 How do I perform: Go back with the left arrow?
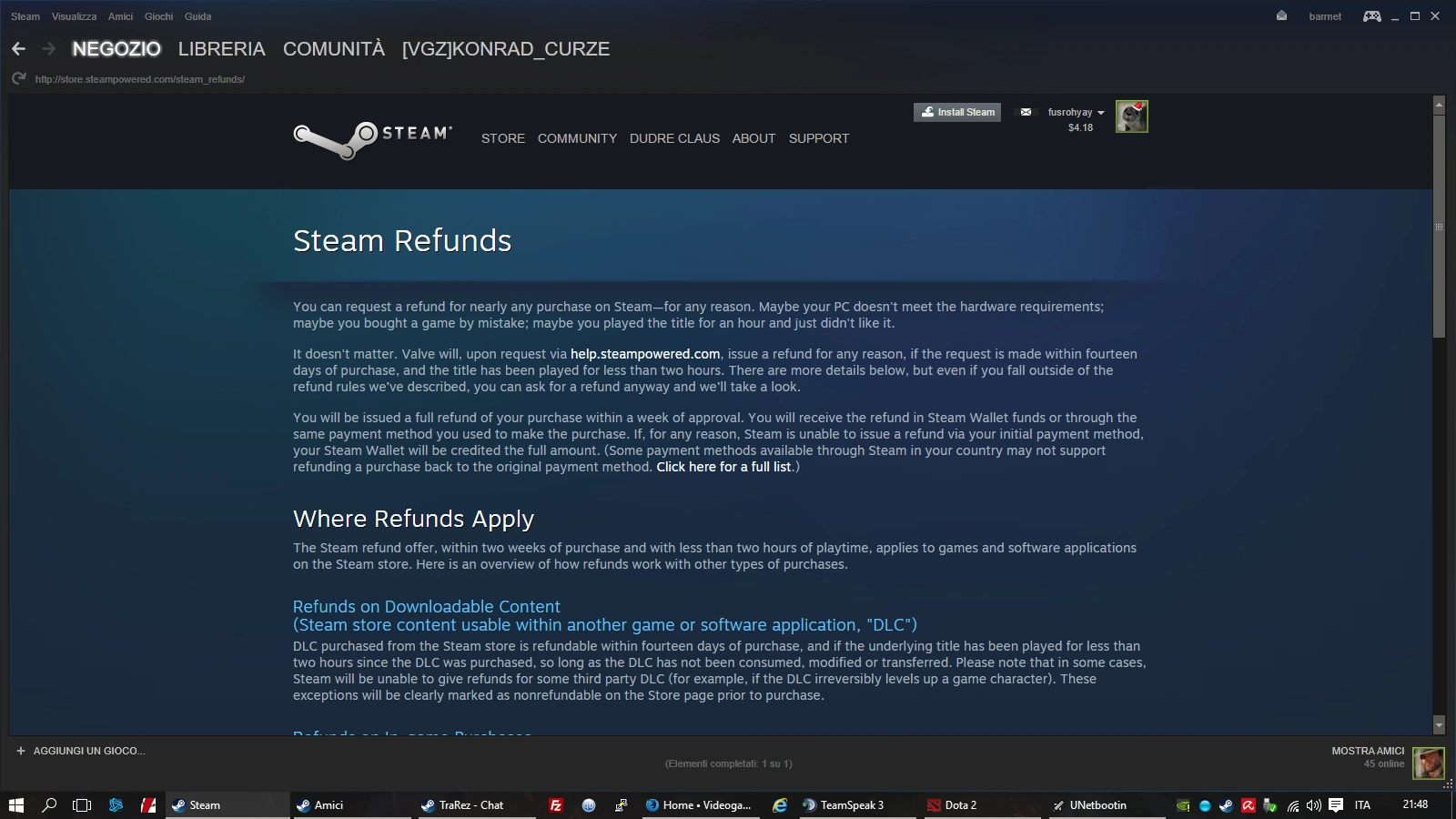[18, 48]
